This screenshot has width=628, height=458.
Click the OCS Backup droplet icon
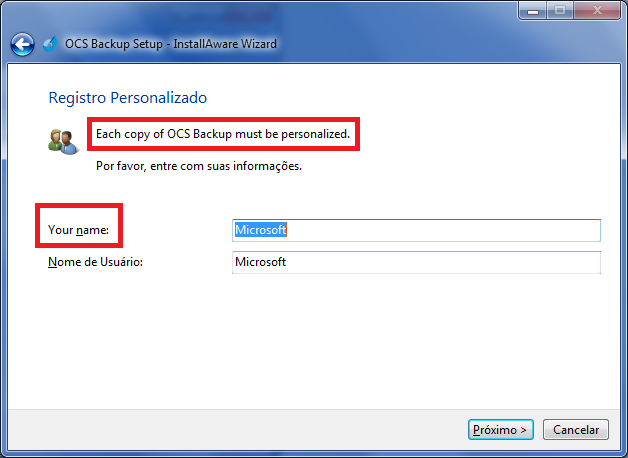(50, 44)
